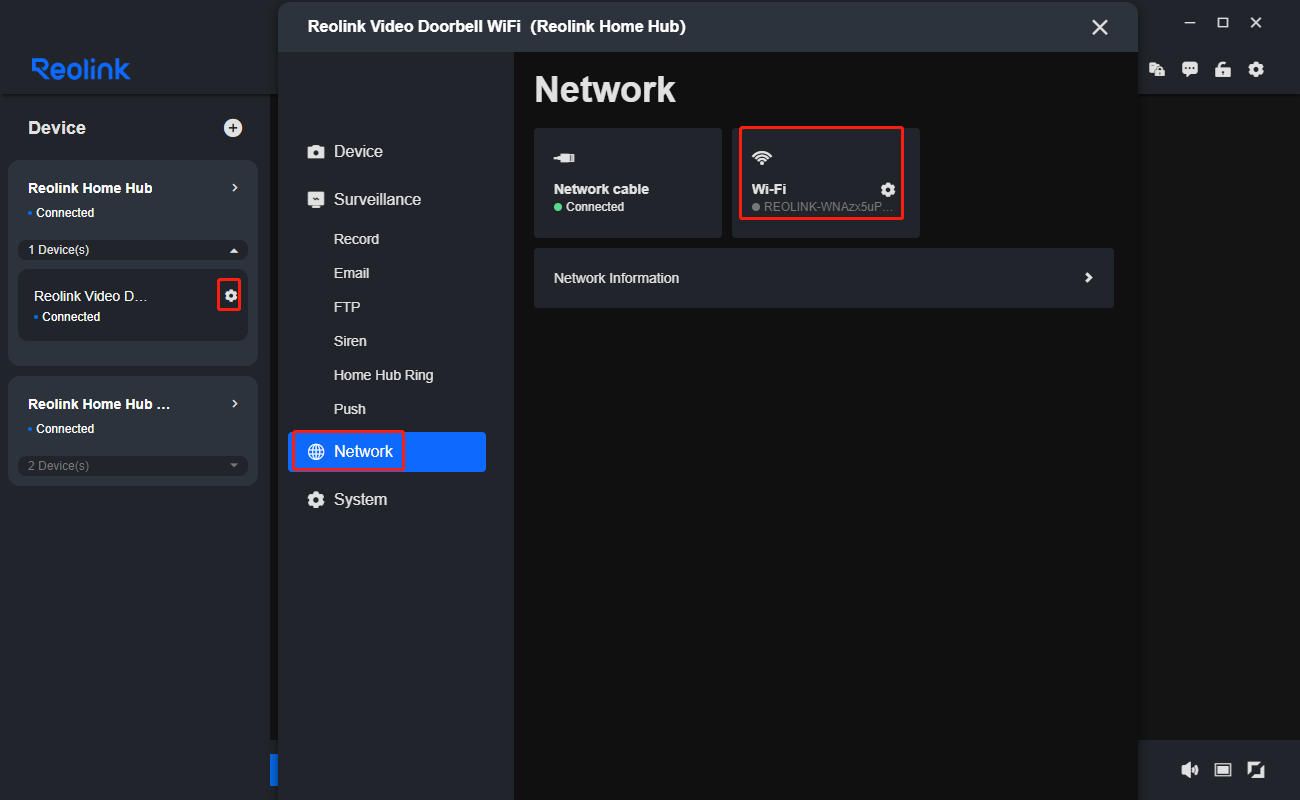1300x800 pixels.
Task: Close the doorbell settings dialog
Action: [1100, 27]
